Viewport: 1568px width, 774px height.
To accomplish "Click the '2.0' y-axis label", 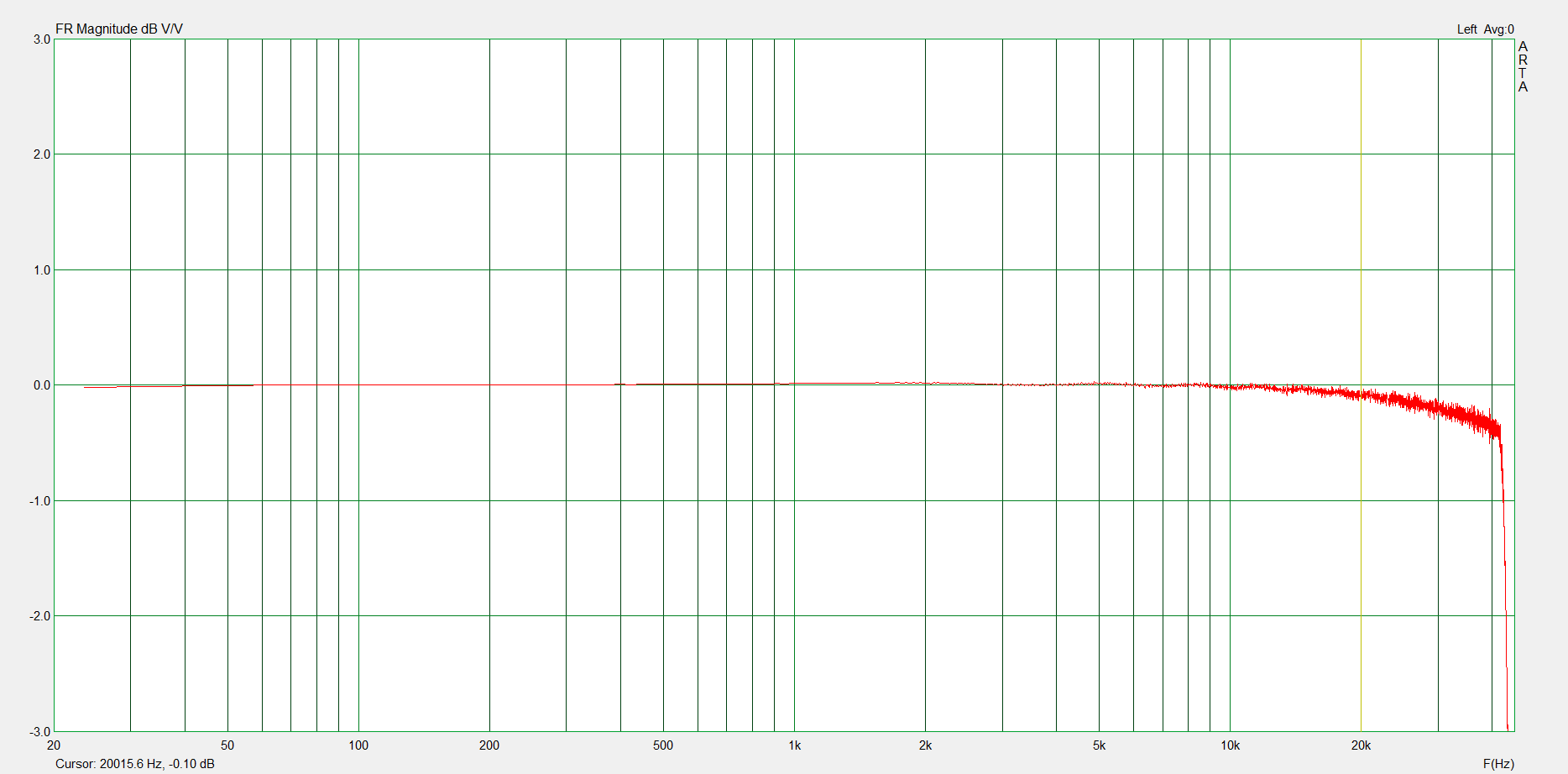I will 42,154.
